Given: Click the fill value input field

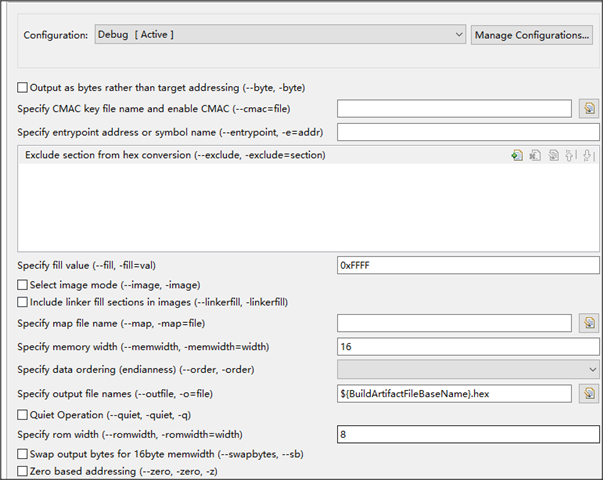Looking at the screenshot, I should [x=468, y=265].
